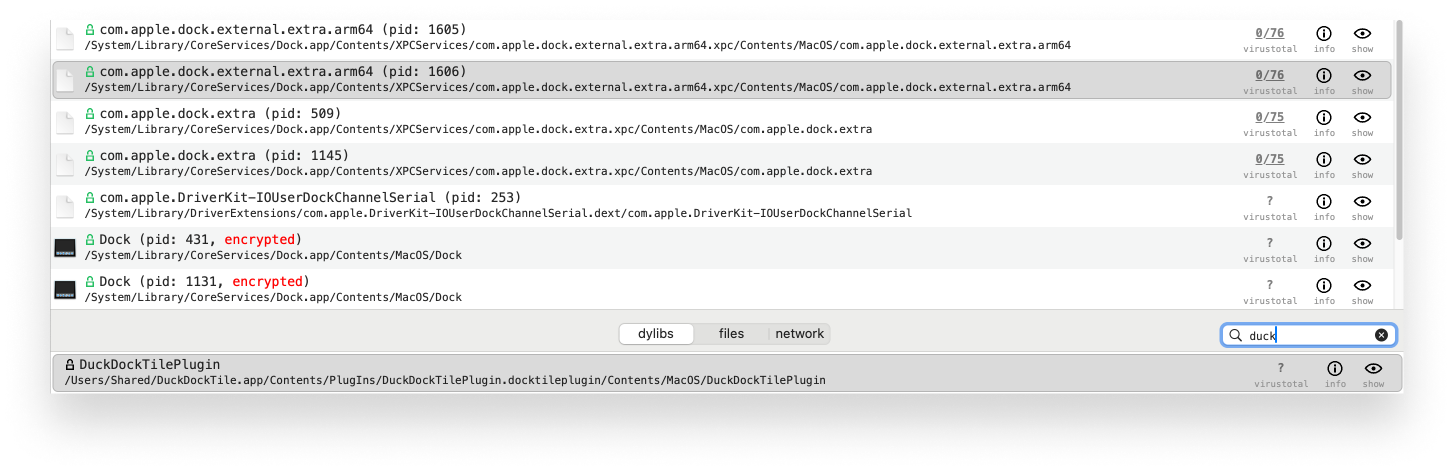Open VirusTotal 0/75 result for pid 509

(1270, 117)
